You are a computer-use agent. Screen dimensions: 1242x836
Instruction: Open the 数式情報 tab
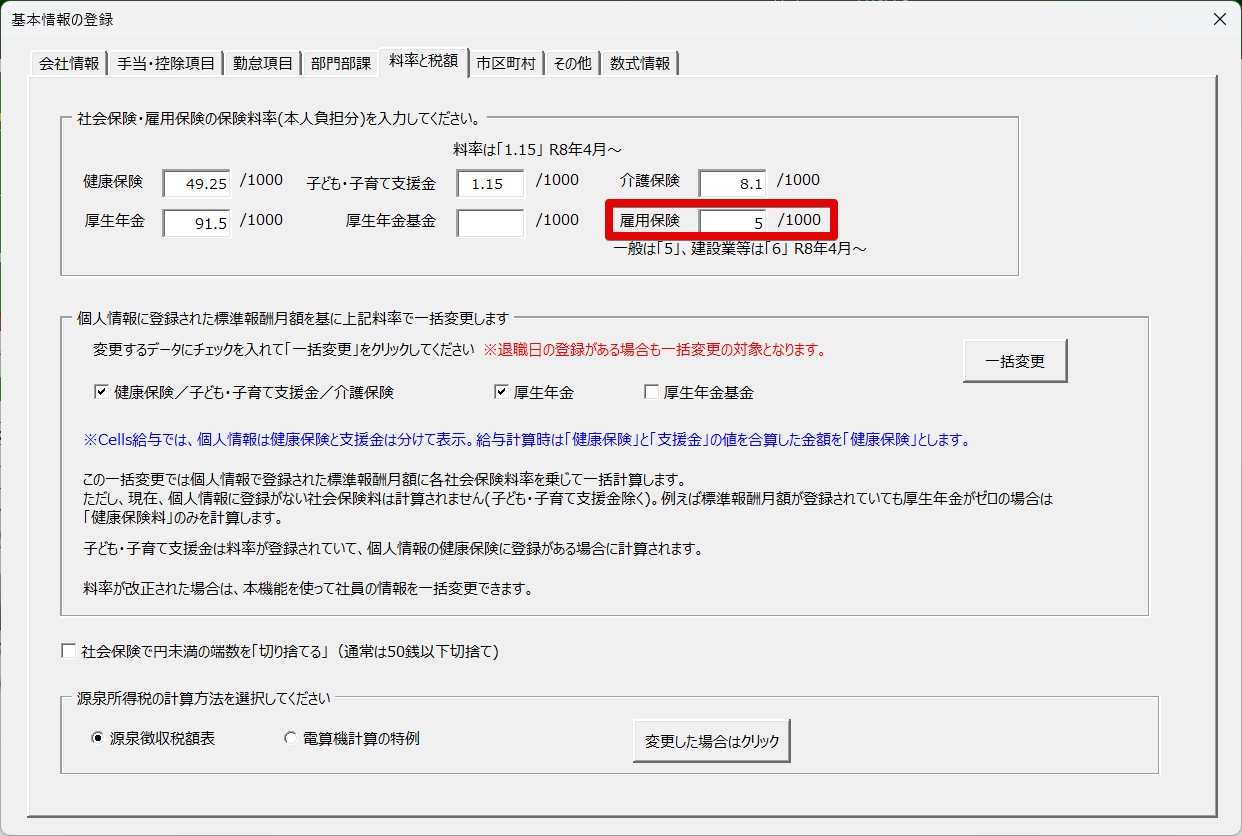(640, 63)
